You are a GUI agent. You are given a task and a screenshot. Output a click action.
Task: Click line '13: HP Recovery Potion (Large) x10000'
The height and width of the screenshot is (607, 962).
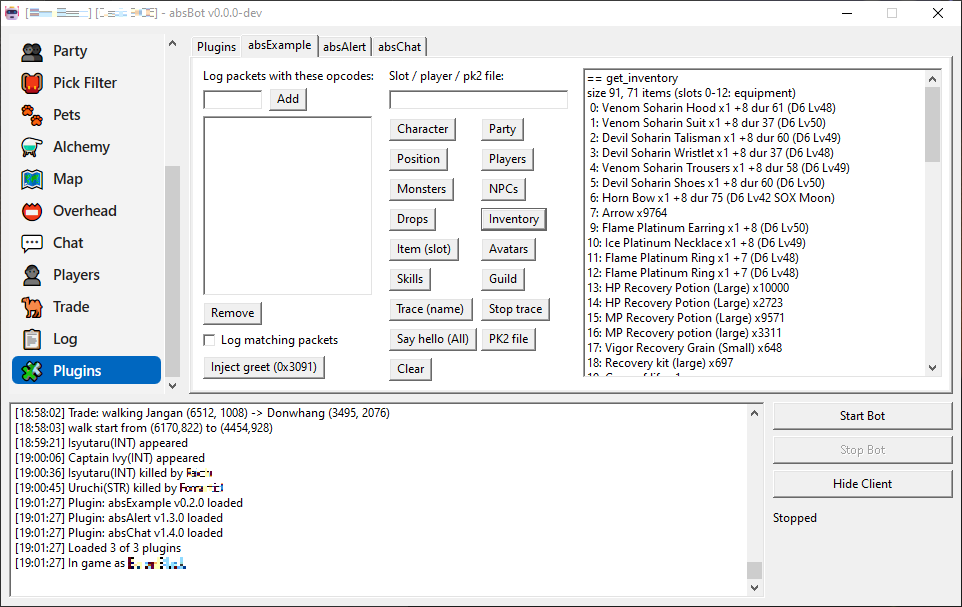(x=688, y=288)
